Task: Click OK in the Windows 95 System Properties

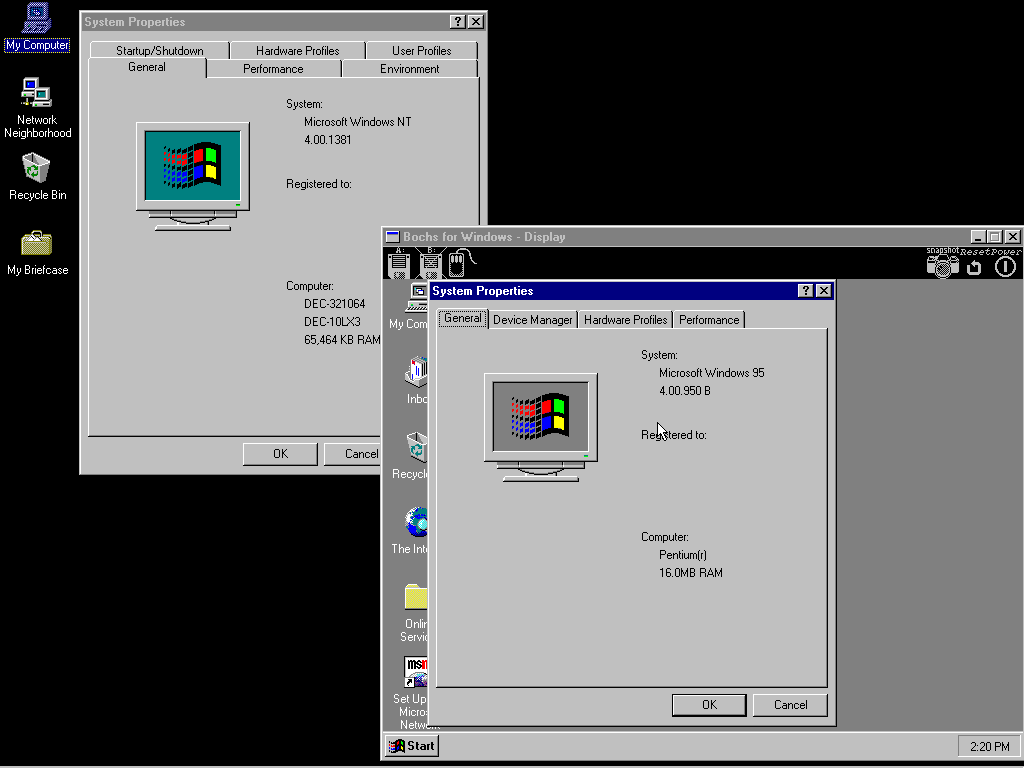Action: [x=709, y=705]
